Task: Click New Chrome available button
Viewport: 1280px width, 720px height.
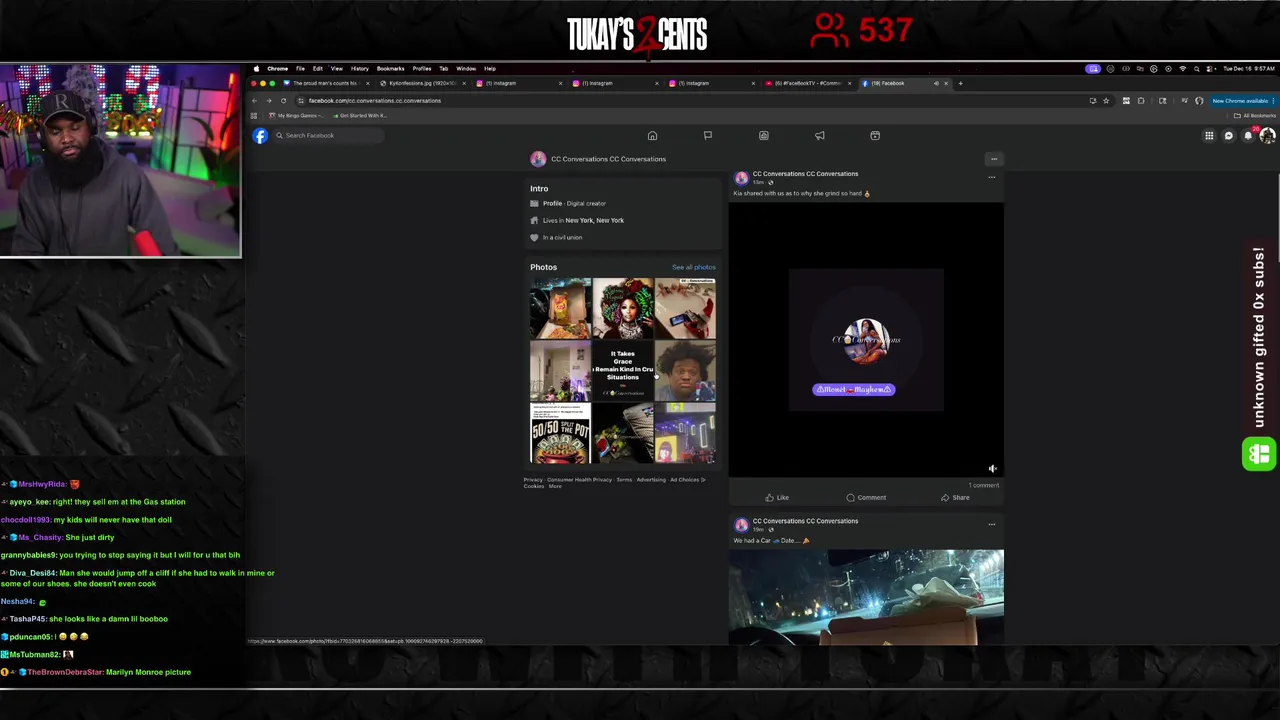Action: point(1240,100)
